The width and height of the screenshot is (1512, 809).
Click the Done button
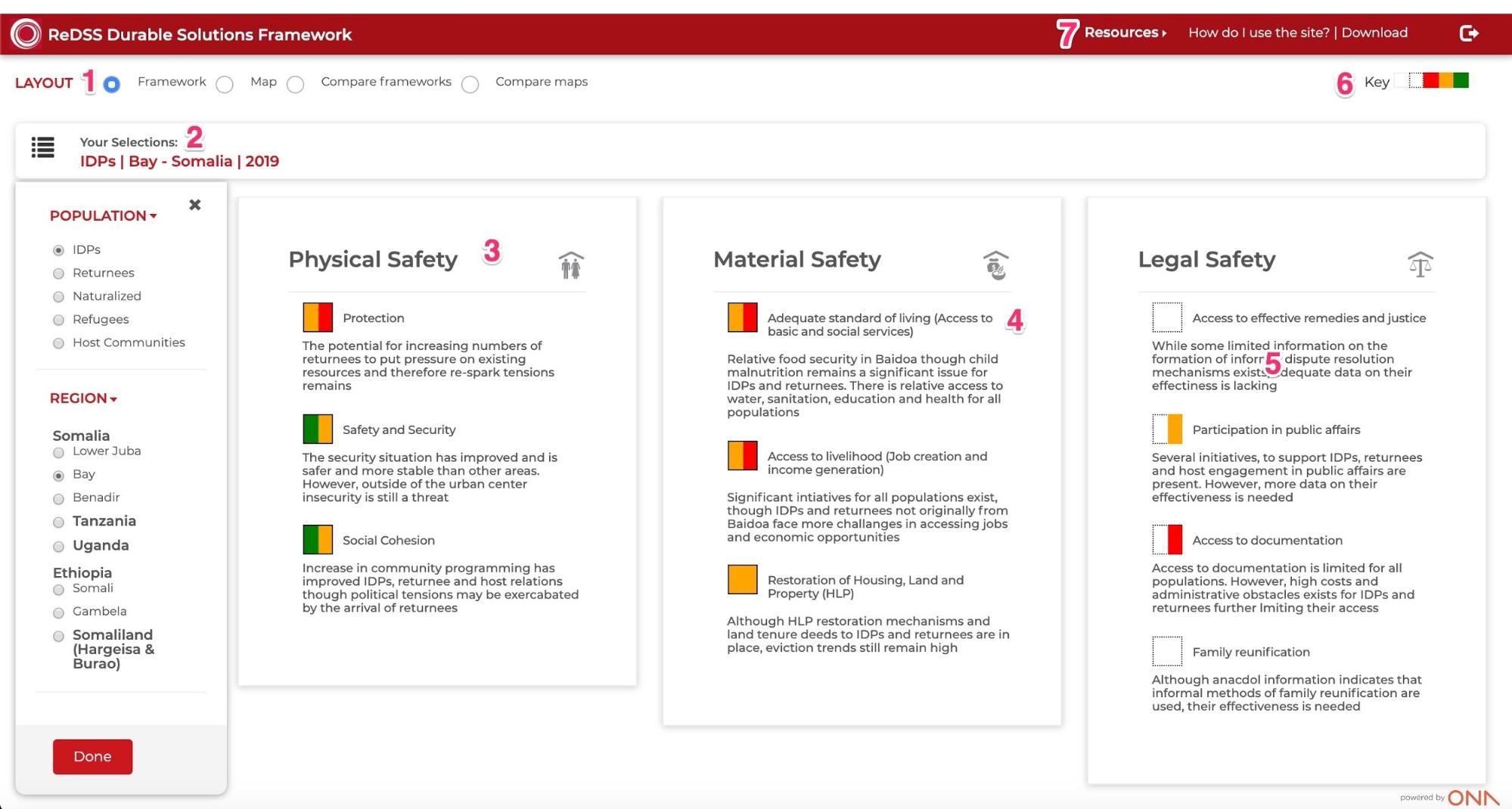pos(92,757)
